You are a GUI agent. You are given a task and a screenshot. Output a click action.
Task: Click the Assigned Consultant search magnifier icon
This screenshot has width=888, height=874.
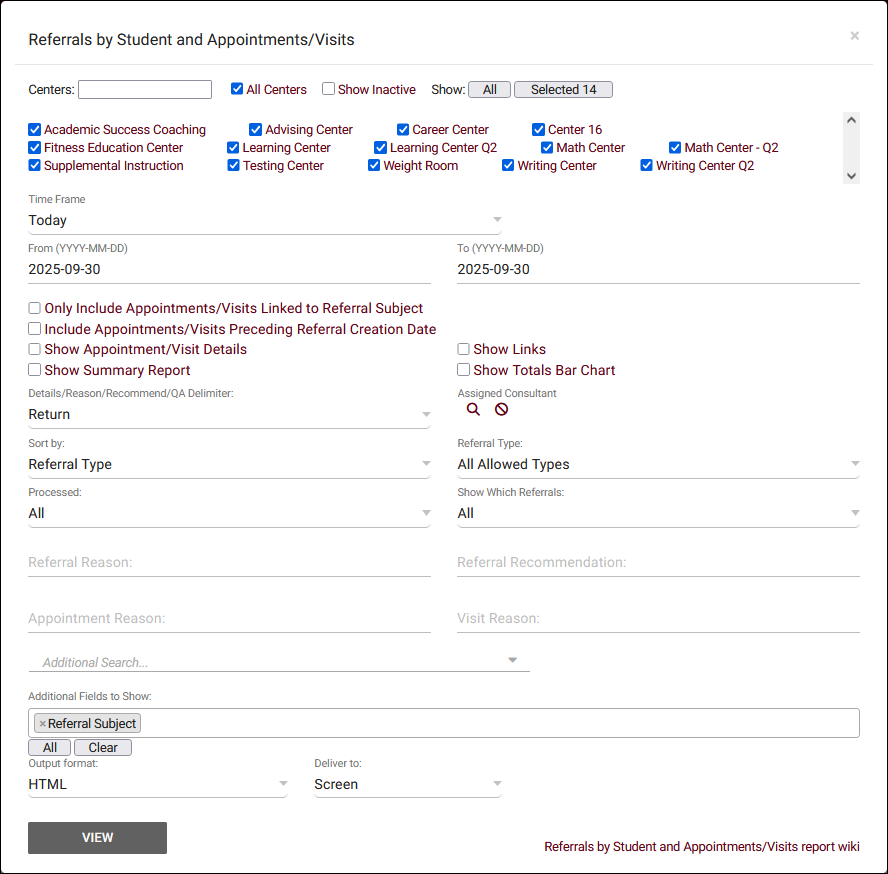473,409
